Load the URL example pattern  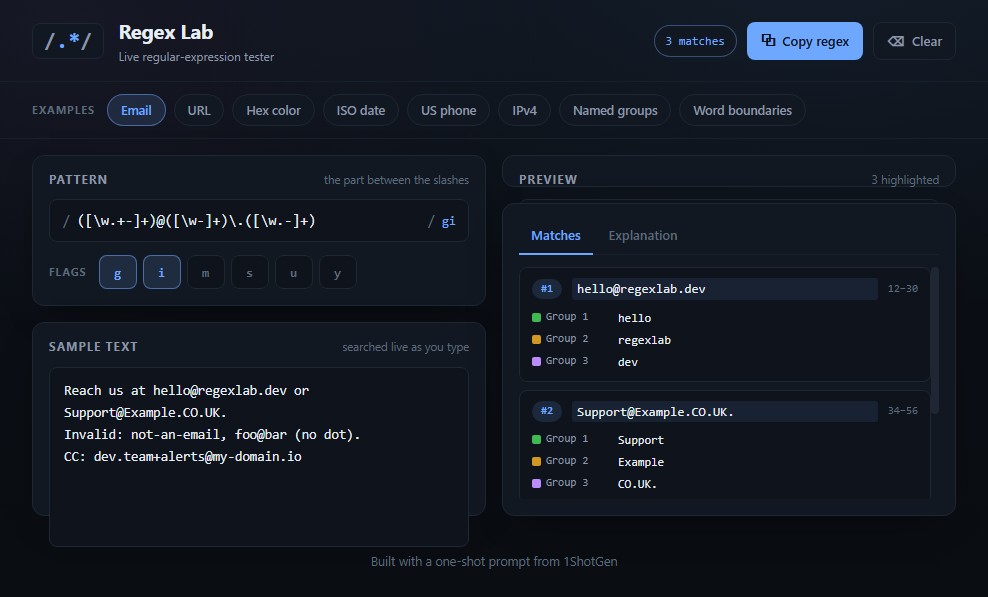pyautogui.click(x=199, y=110)
